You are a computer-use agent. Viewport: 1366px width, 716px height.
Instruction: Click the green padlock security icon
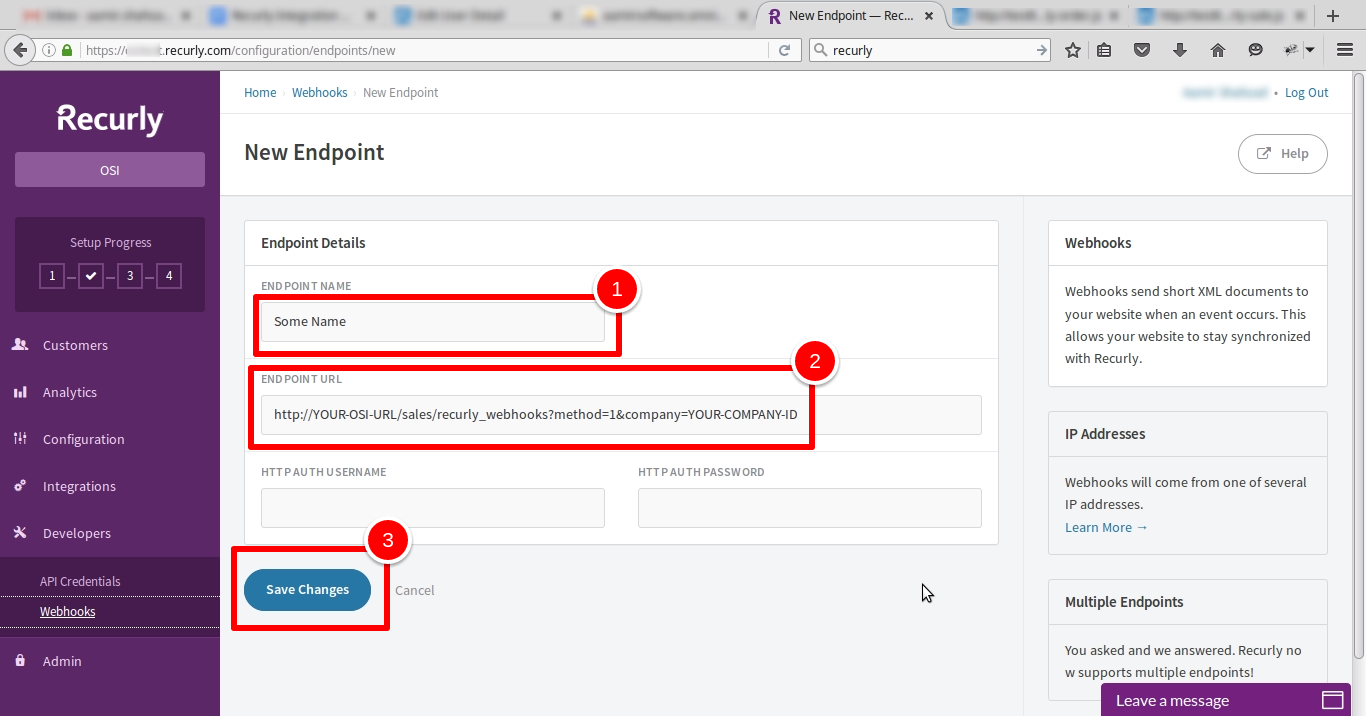[67, 50]
